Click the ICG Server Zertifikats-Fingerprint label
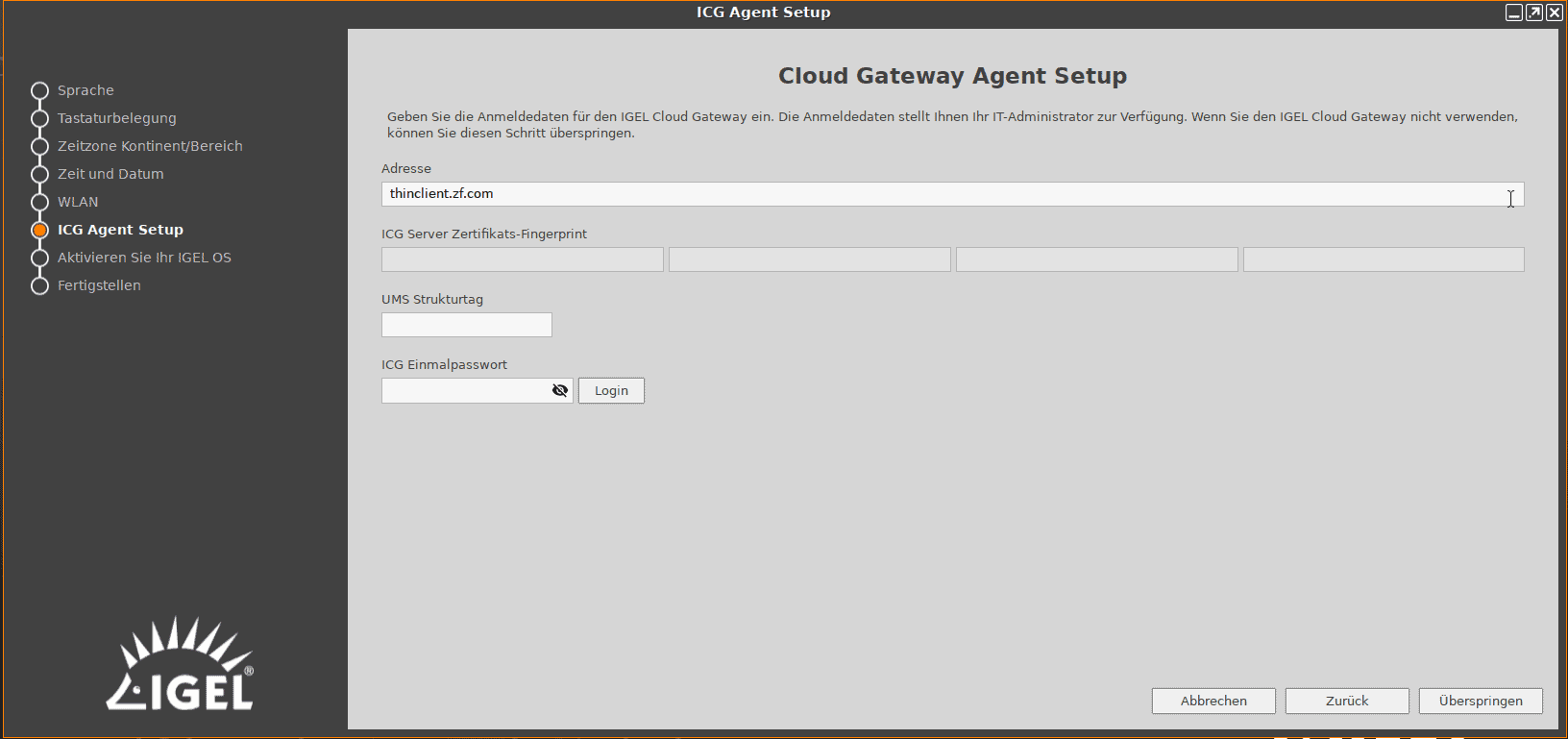 [x=484, y=234]
